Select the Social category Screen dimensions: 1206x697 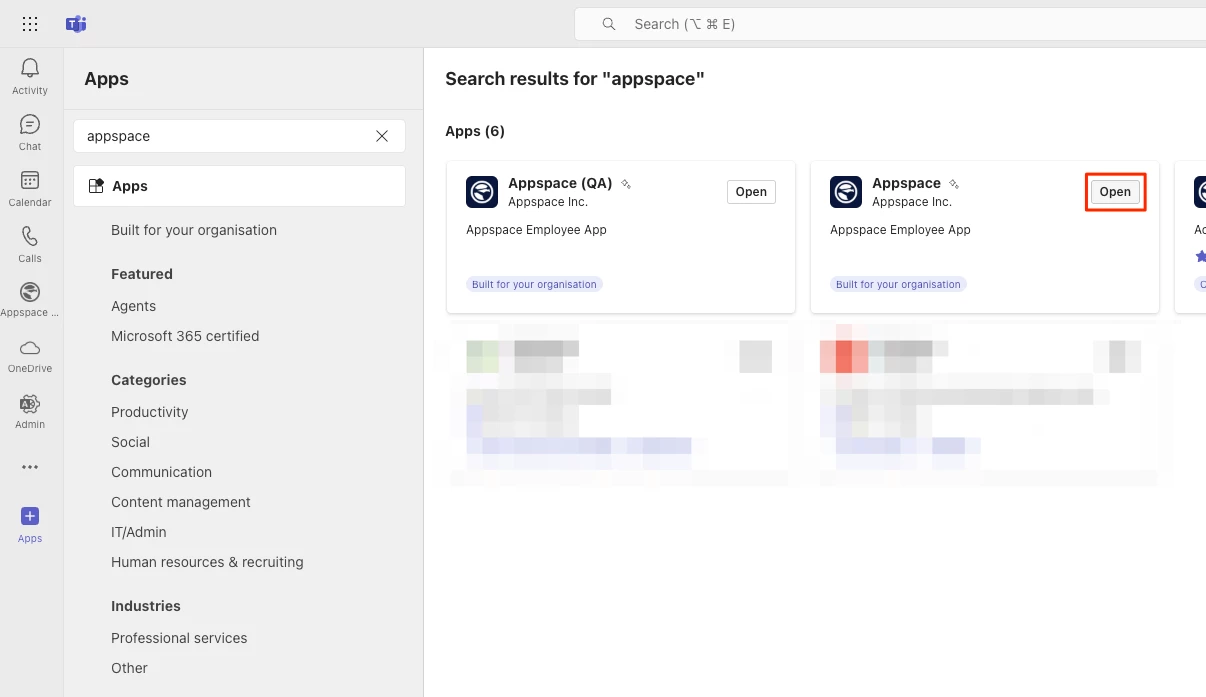pyautogui.click(x=130, y=442)
